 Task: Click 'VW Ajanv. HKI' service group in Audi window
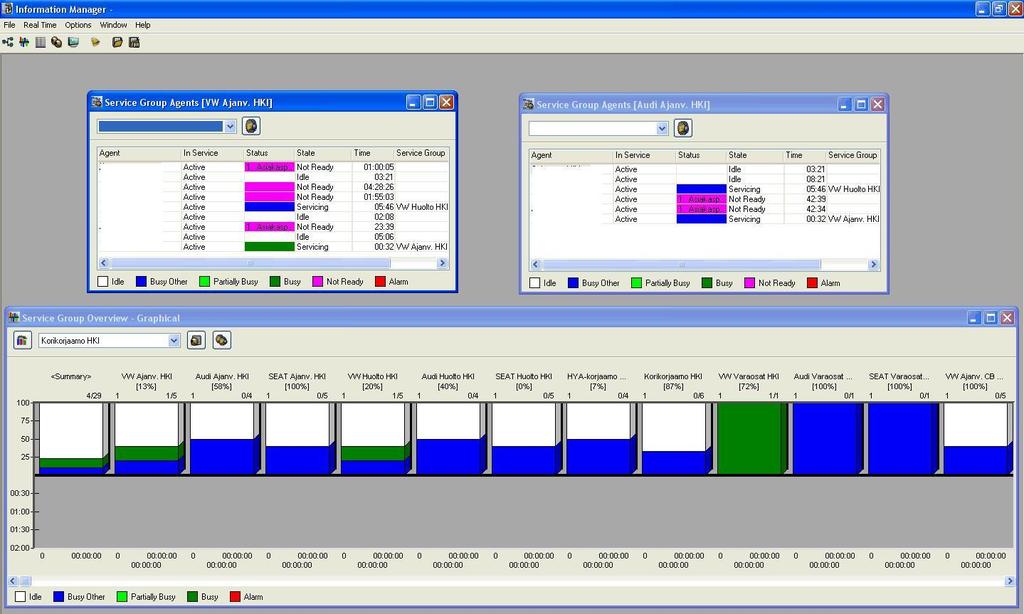[x=854, y=219]
